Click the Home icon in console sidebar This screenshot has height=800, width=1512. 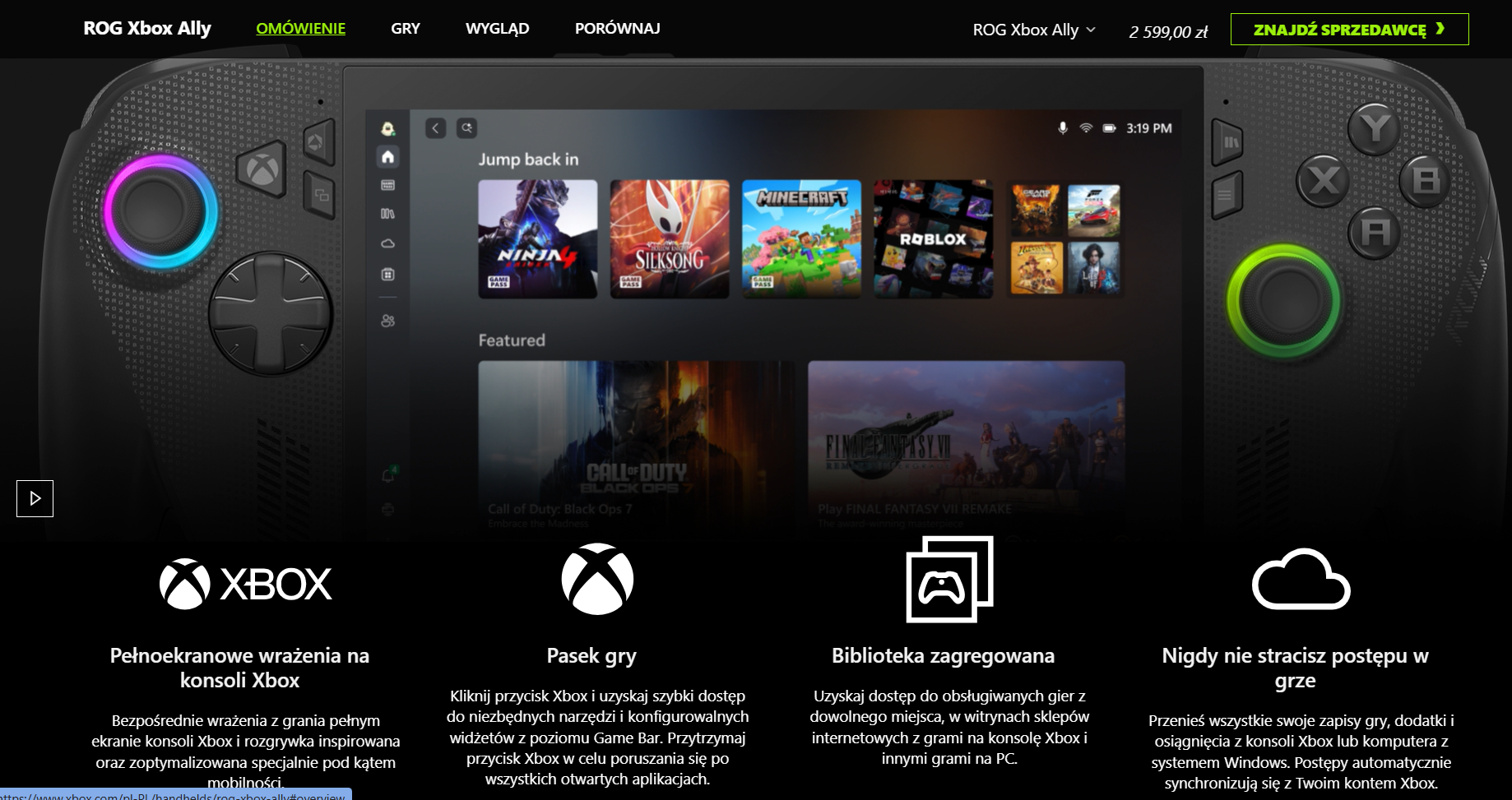(388, 156)
